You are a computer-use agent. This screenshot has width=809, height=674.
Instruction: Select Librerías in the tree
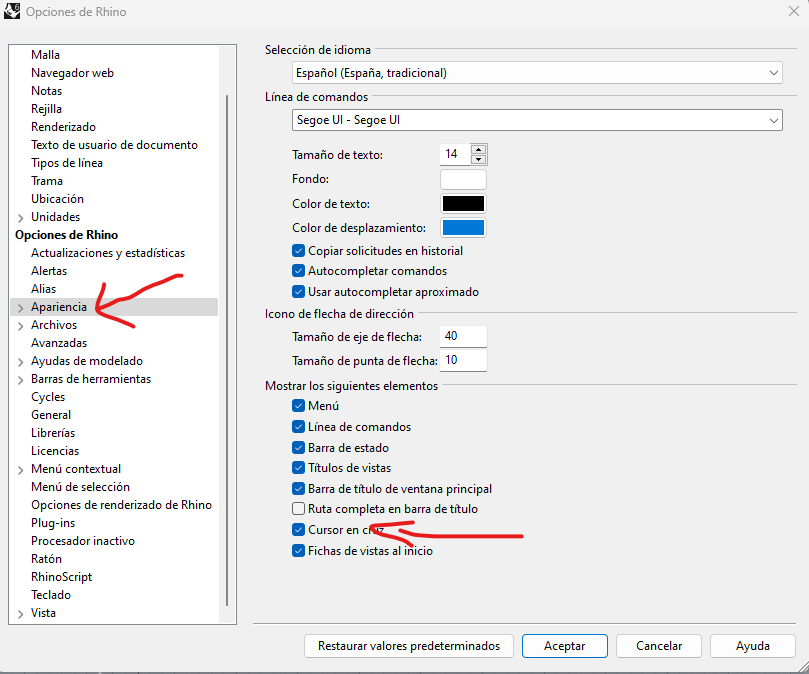pos(53,433)
